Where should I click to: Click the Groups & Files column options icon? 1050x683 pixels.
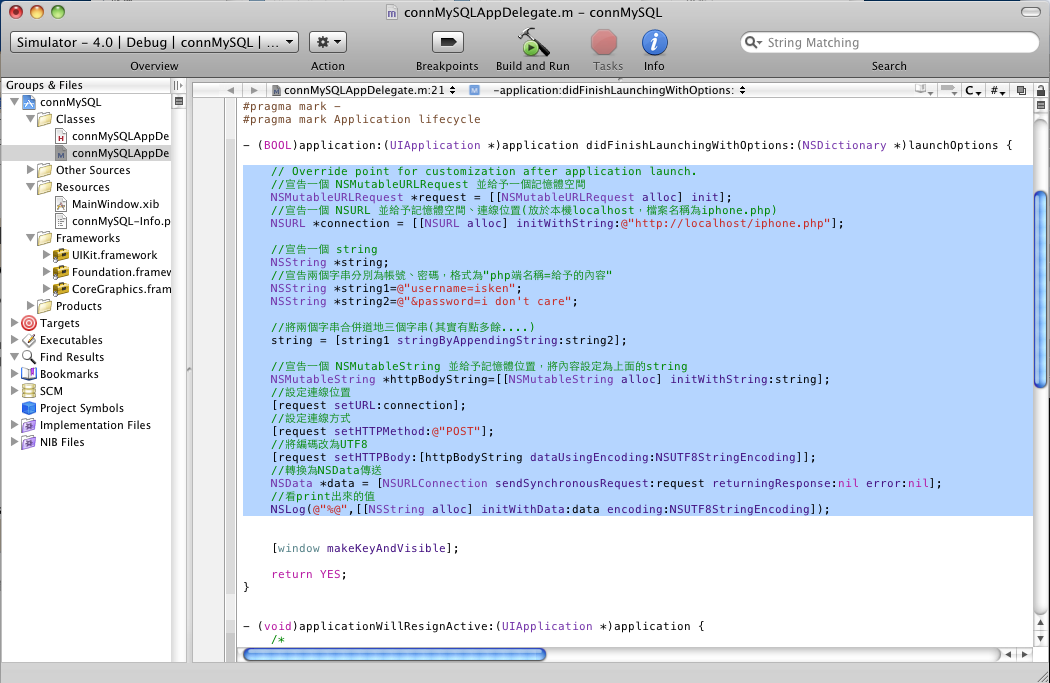tap(178, 85)
